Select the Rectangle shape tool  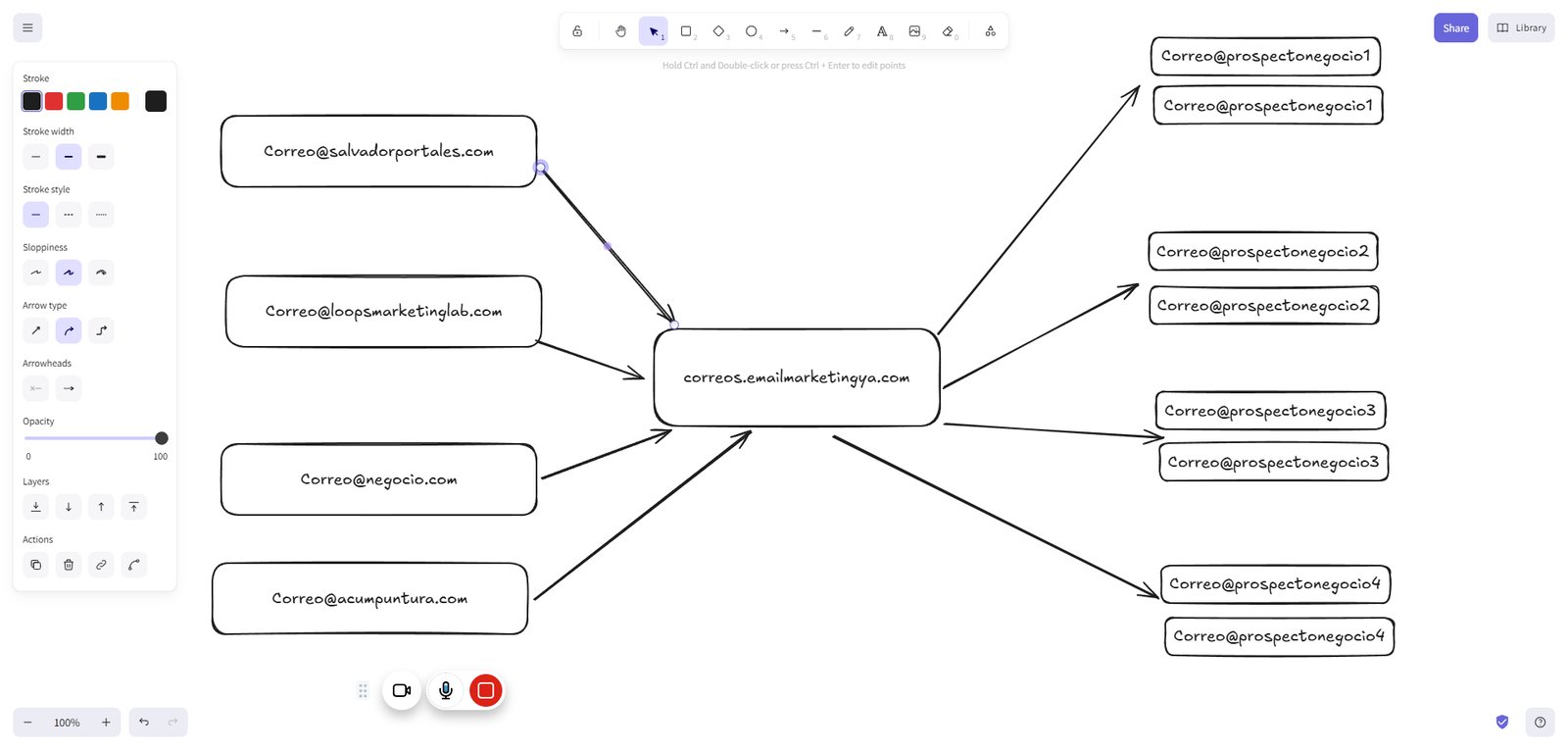[686, 31]
